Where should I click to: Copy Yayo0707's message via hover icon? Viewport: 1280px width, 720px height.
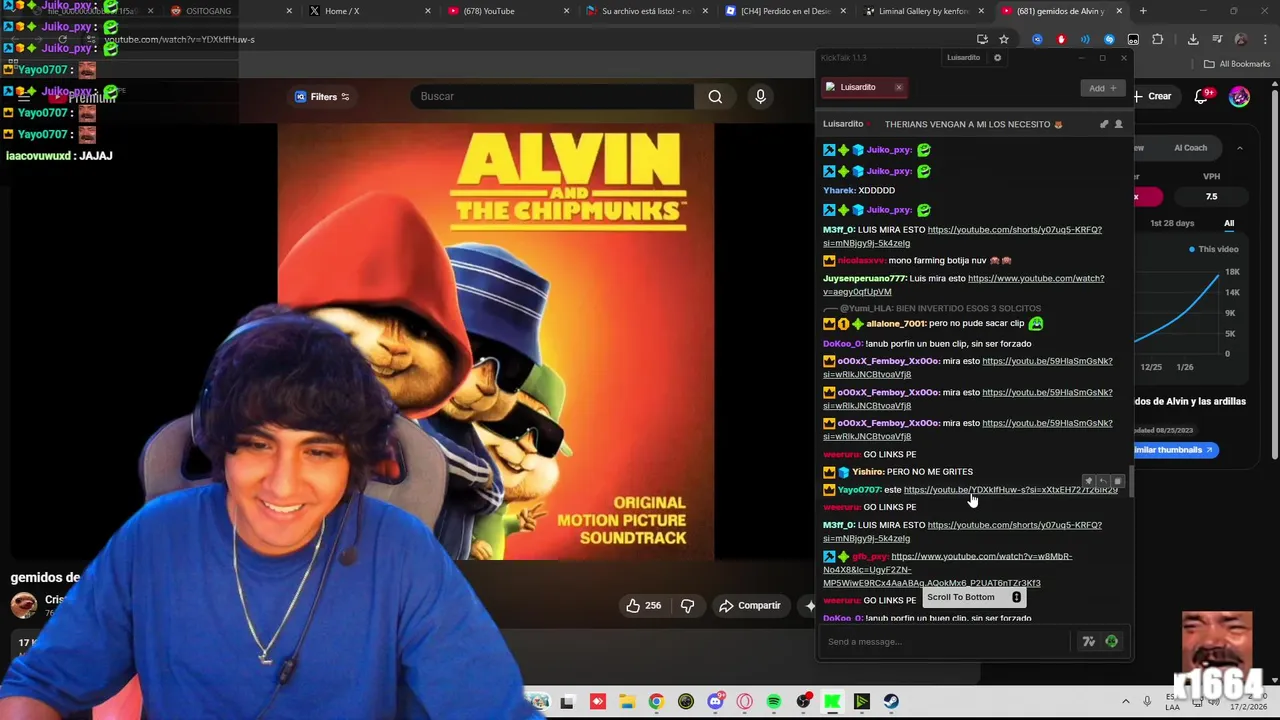[1117, 481]
